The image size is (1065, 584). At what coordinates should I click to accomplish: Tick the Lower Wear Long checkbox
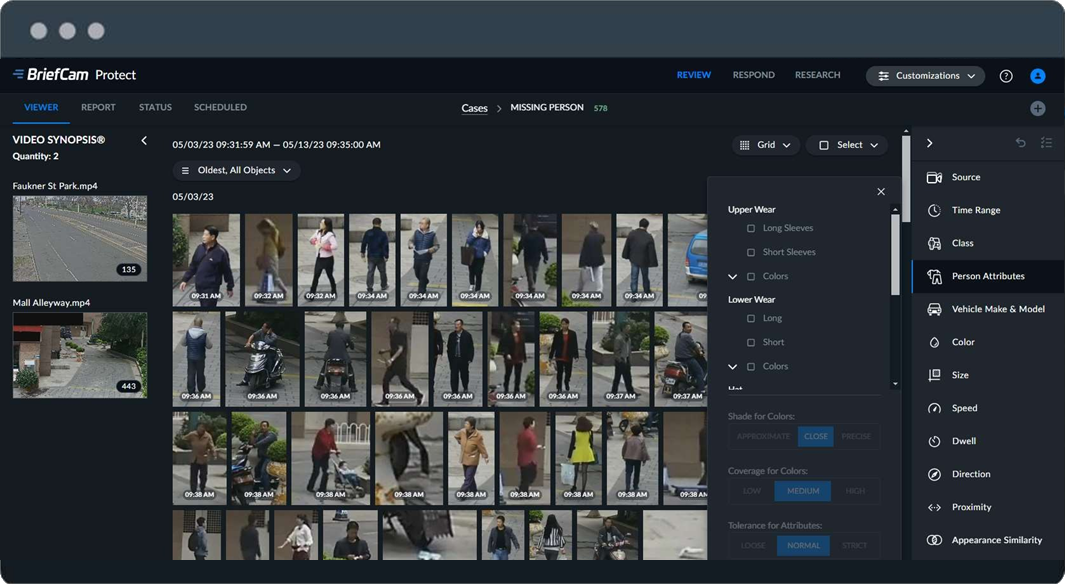pos(751,318)
